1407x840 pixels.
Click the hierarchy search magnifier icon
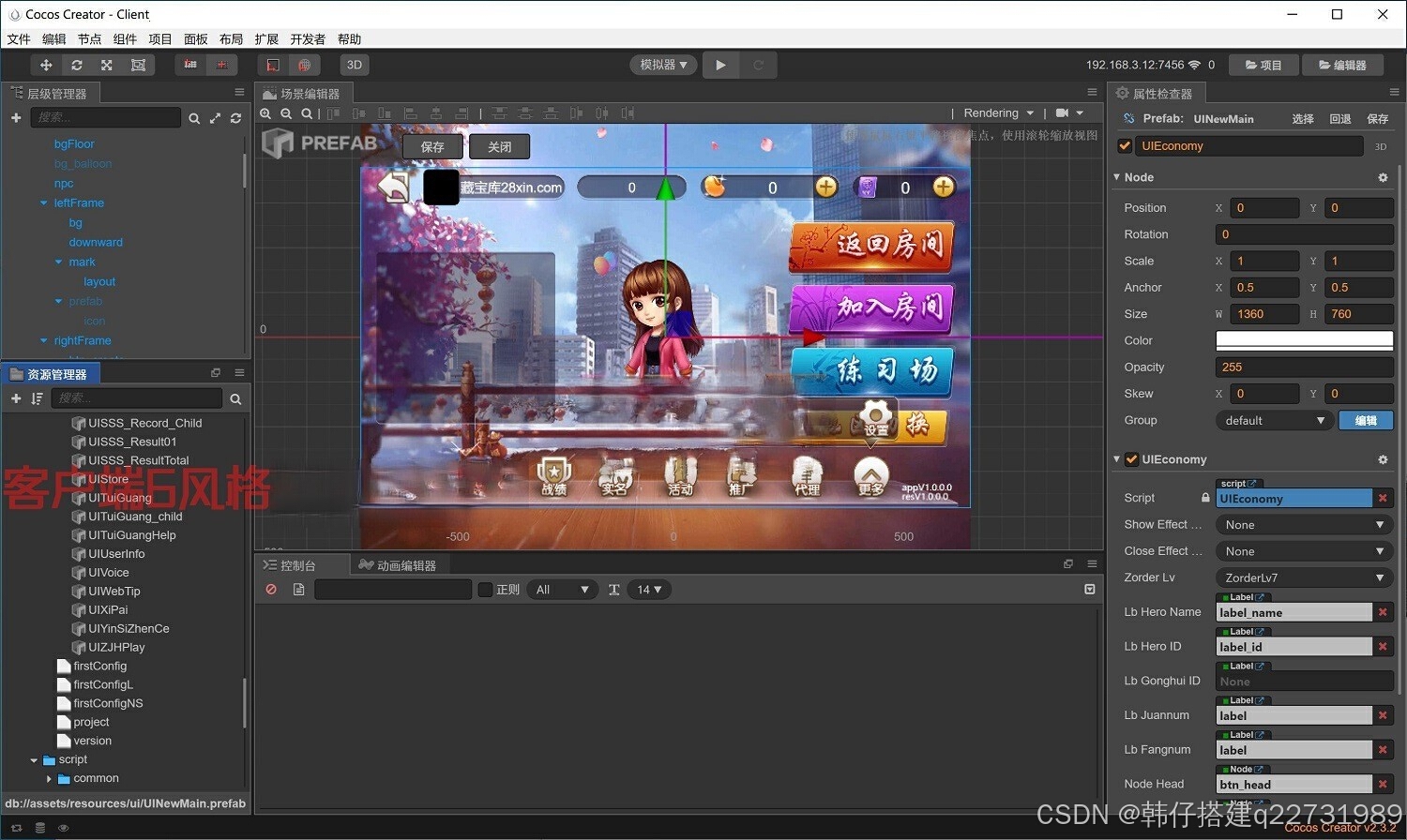(194, 118)
